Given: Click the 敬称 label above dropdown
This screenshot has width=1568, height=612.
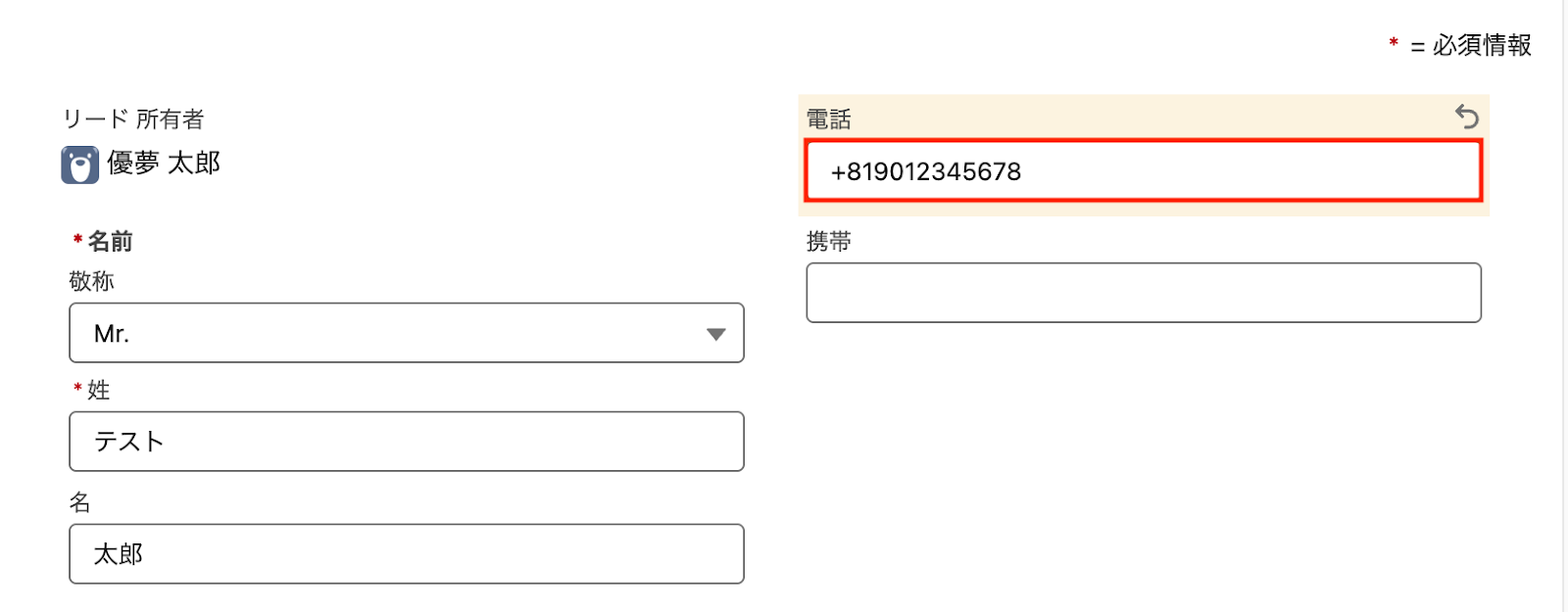Looking at the screenshot, I should 92,281.
